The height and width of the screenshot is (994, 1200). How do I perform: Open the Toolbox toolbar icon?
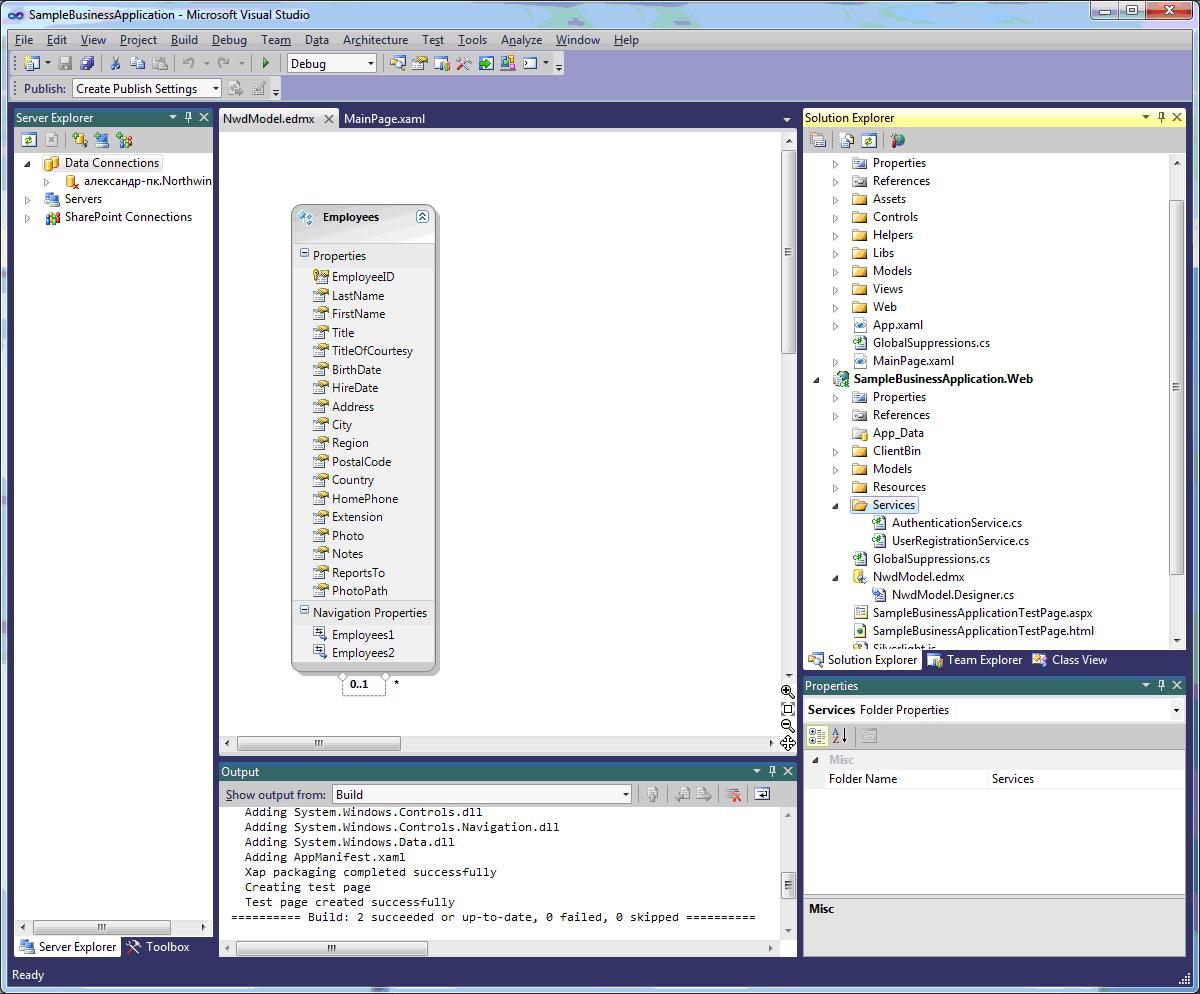[464, 63]
